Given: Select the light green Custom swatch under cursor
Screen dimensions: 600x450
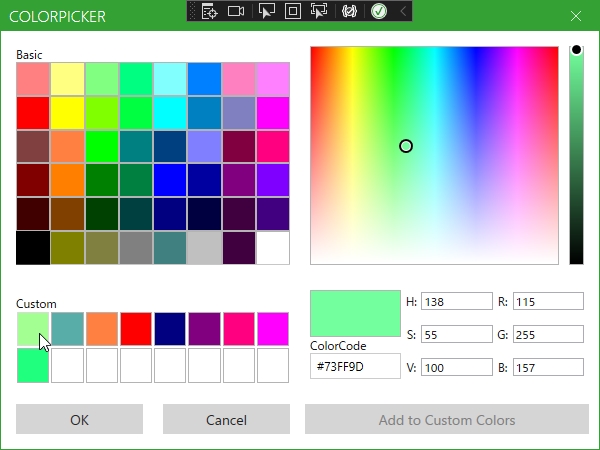Looking at the screenshot, I should pos(33,329).
